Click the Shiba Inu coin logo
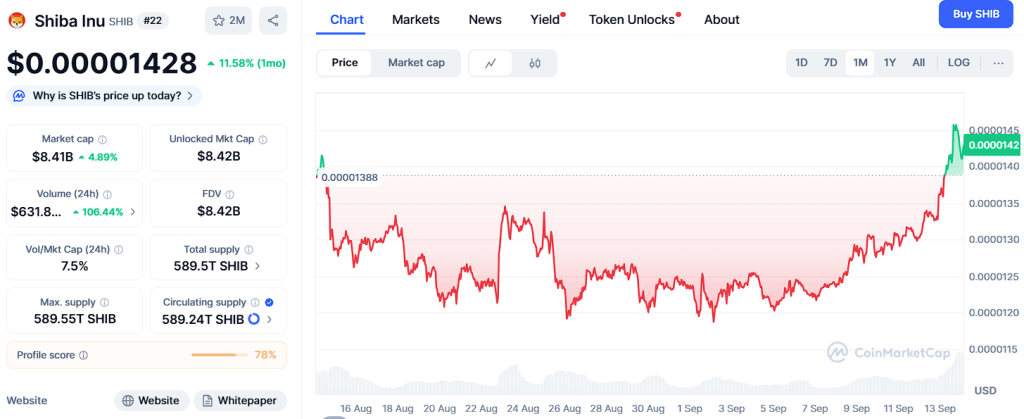Image resolution: width=1024 pixels, height=419 pixels. [16, 21]
